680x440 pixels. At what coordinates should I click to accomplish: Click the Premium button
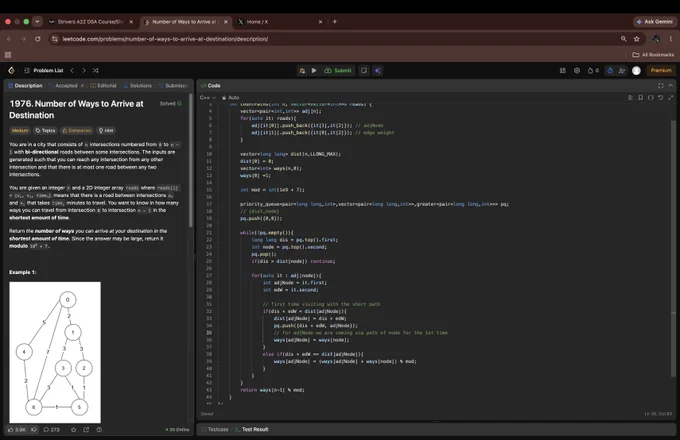pyautogui.click(x=661, y=70)
